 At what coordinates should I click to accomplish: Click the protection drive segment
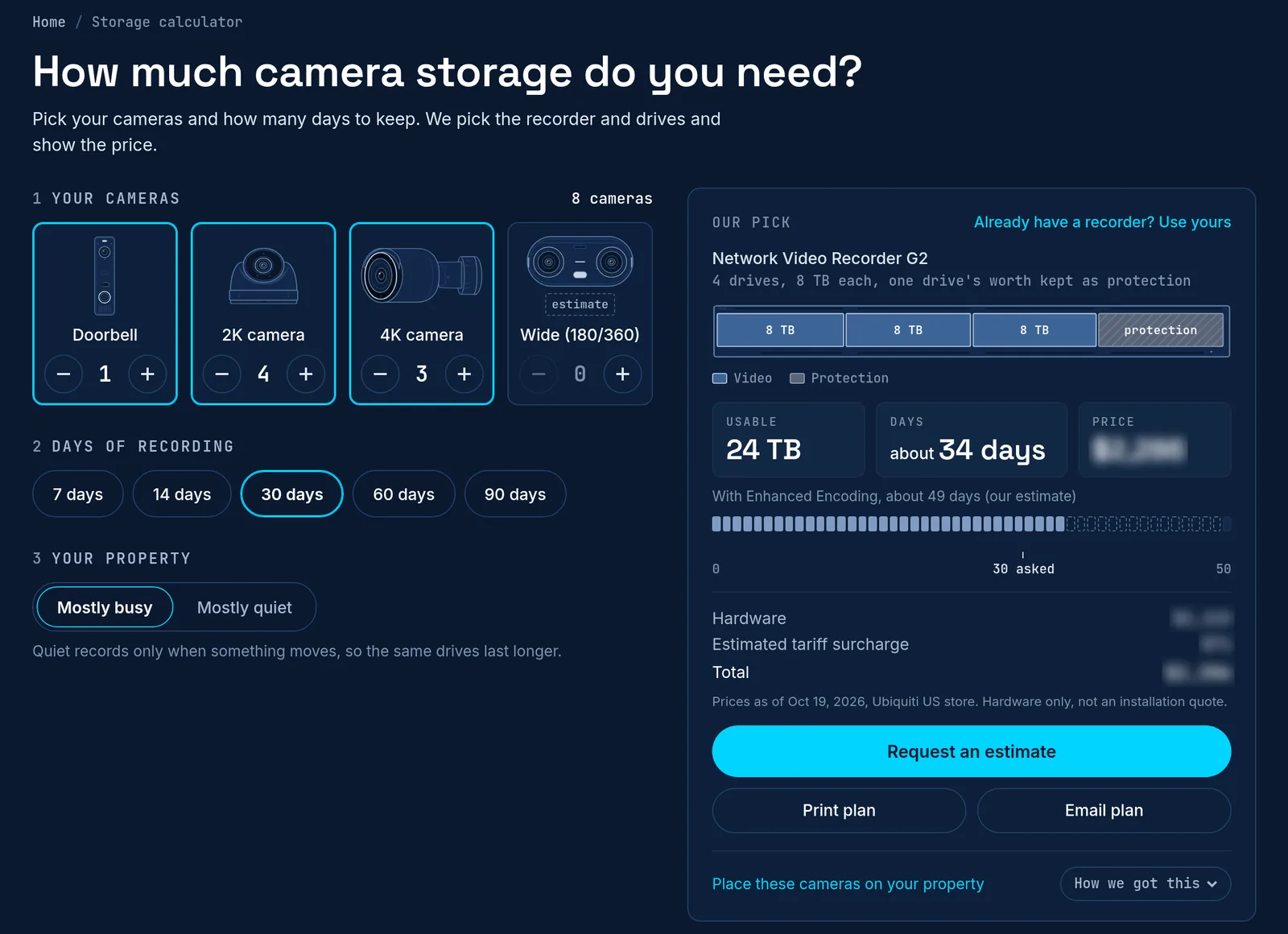click(x=1161, y=330)
